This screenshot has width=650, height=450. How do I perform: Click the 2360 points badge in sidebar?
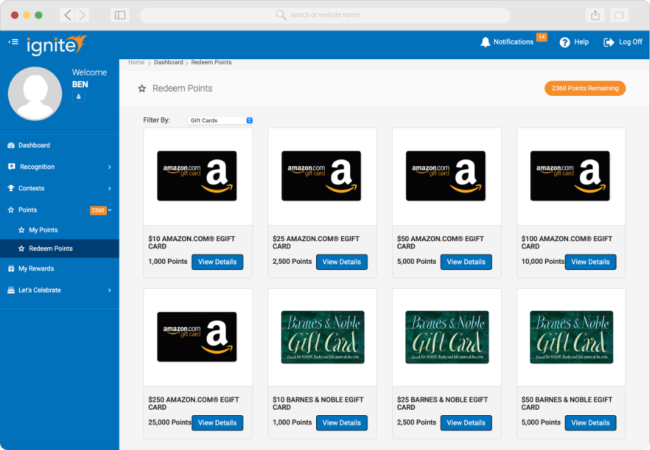(98, 210)
